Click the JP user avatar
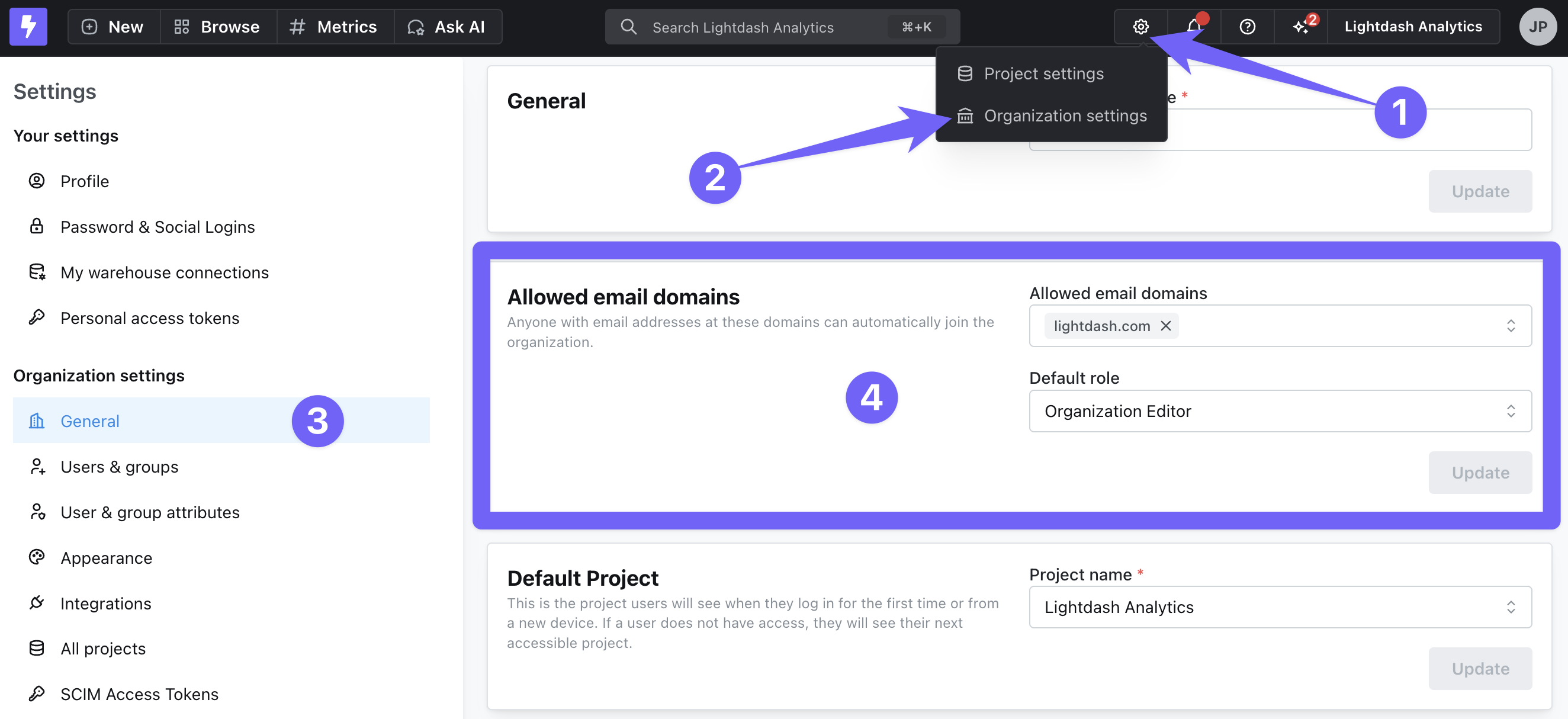 [1537, 27]
